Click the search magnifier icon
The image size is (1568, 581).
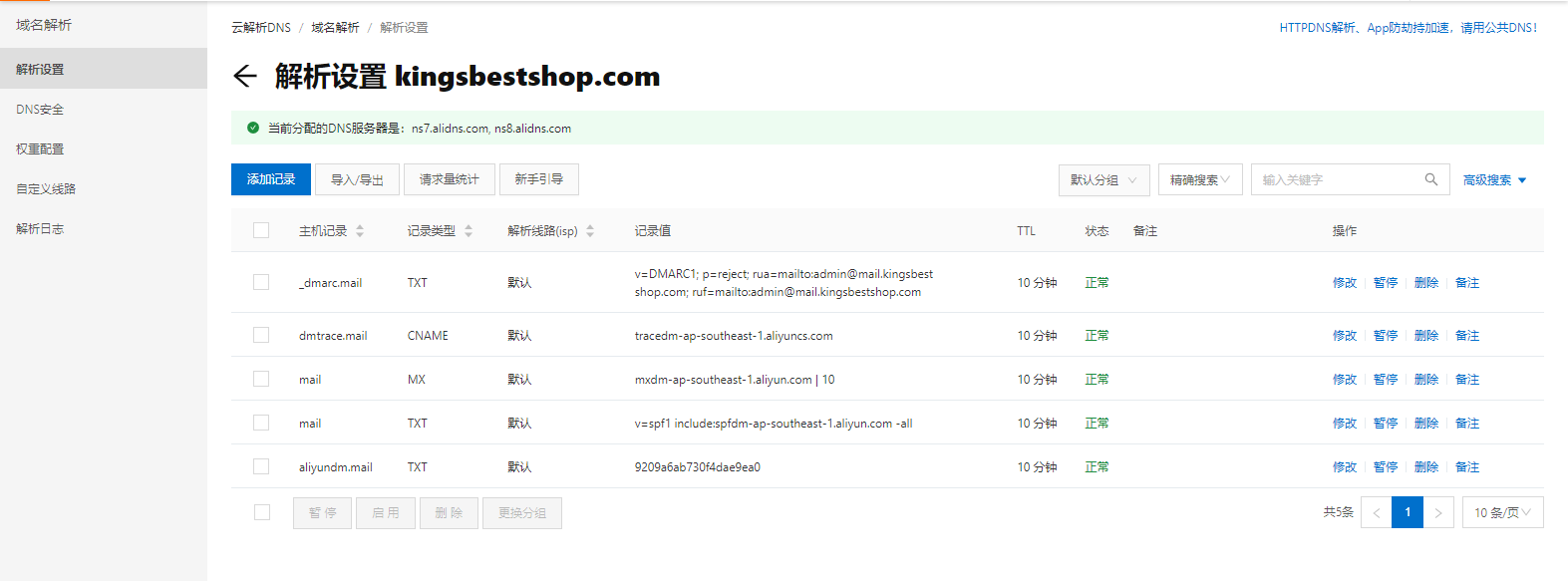[x=1430, y=179]
